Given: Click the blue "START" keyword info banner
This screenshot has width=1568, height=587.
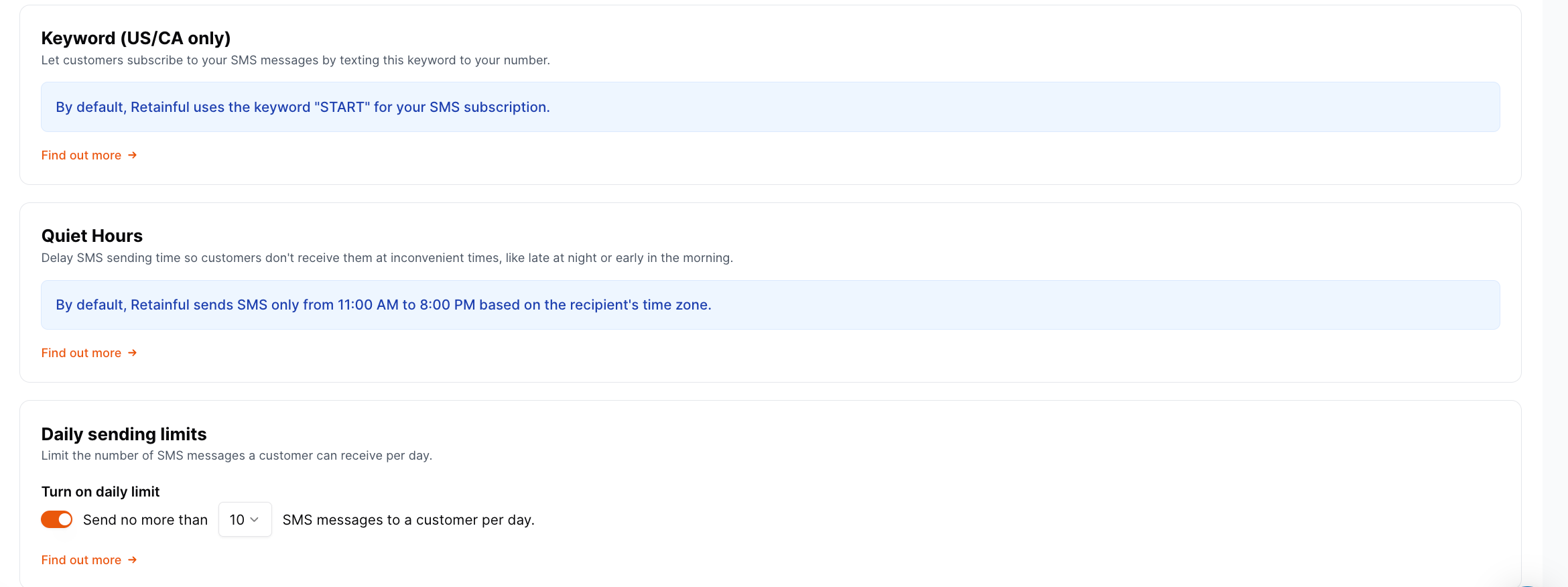Looking at the screenshot, I should pyautogui.click(x=770, y=107).
